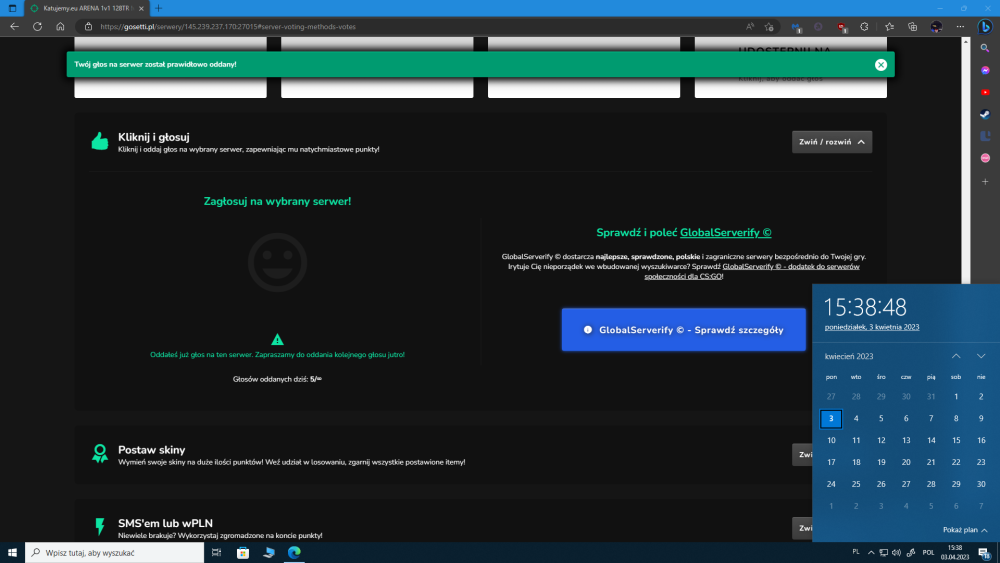Image resolution: width=1000 pixels, height=563 pixels.
Task: Open a new browser tab
Action: (159, 8)
